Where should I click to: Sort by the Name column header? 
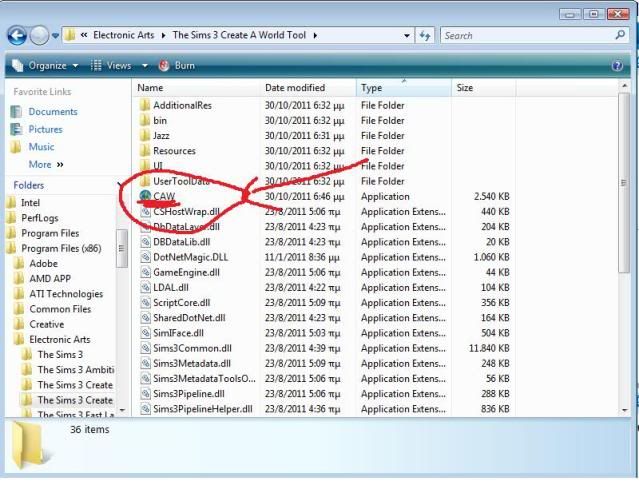coord(150,88)
